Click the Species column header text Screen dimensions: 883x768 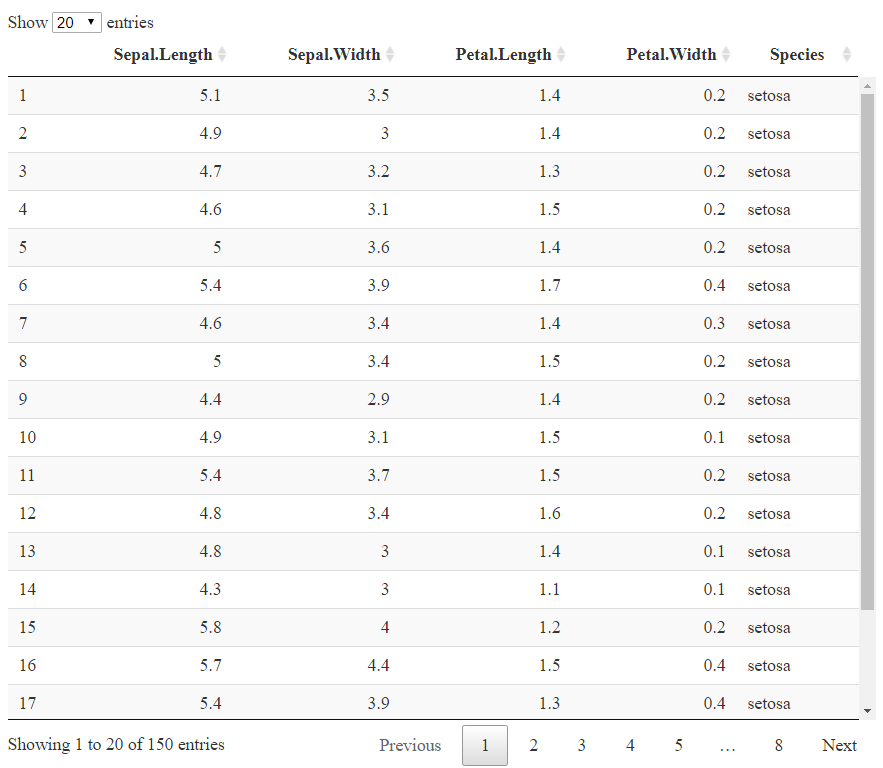pos(797,55)
